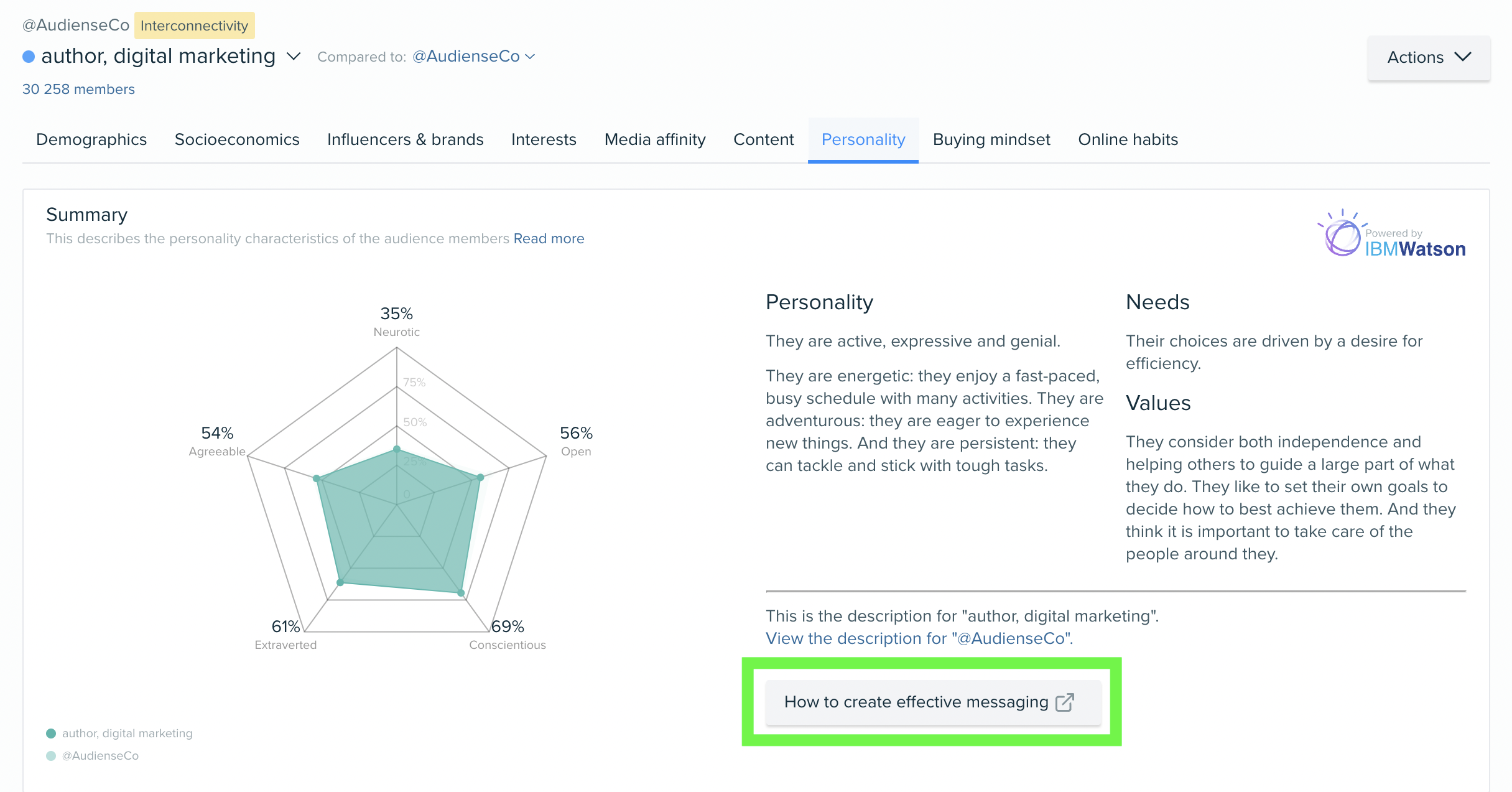Open the Actions dropdown menu
The height and width of the screenshot is (792, 1512).
[1429, 56]
